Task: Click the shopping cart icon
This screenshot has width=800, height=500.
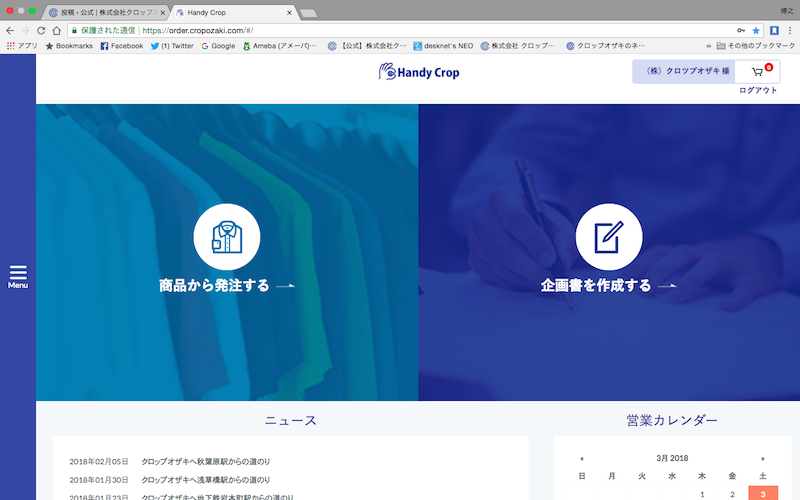Action: coord(758,72)
